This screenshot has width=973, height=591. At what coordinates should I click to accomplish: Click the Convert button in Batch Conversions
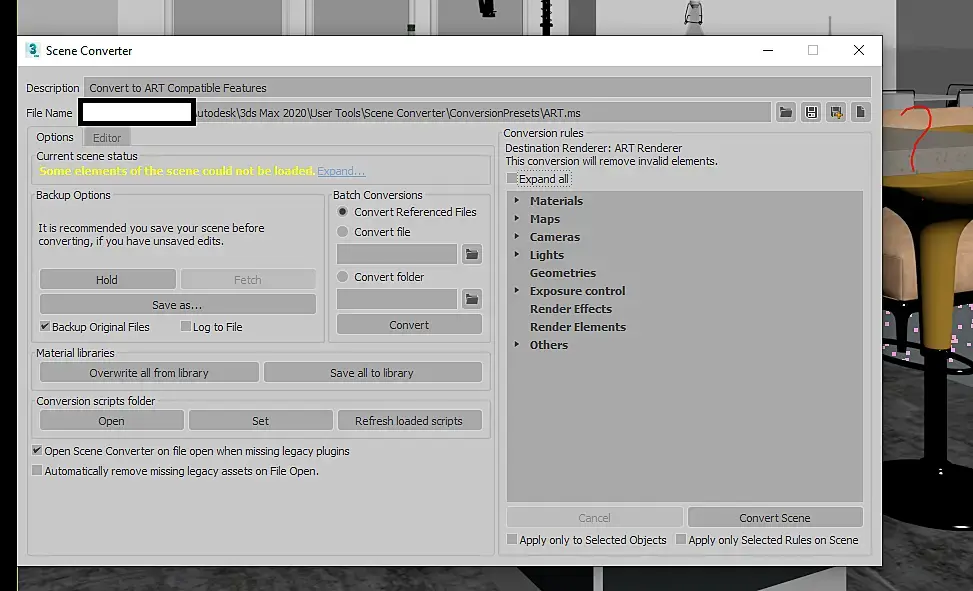point(409,325)
